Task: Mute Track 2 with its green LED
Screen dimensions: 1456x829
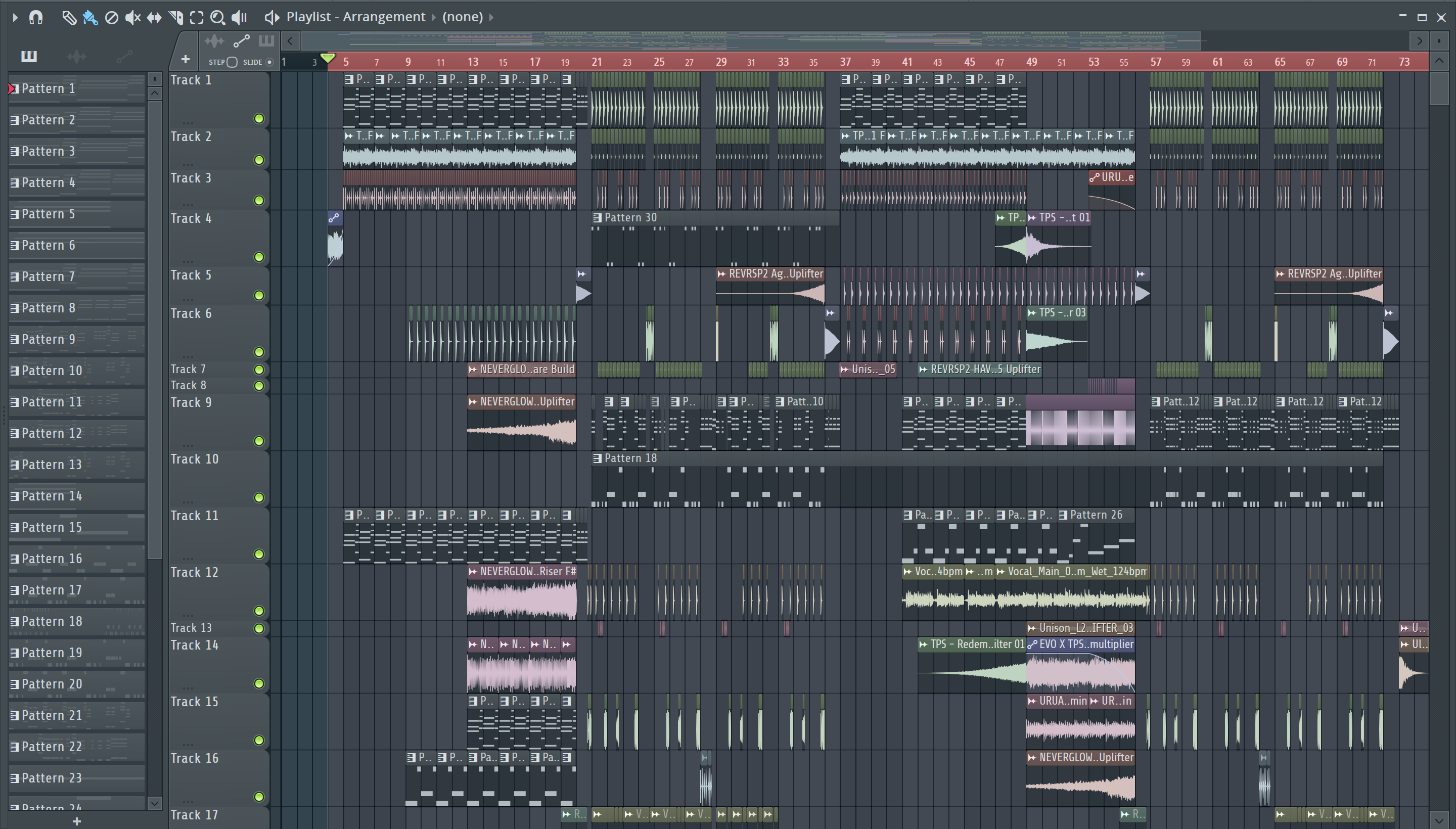Action: coord(259,160)
